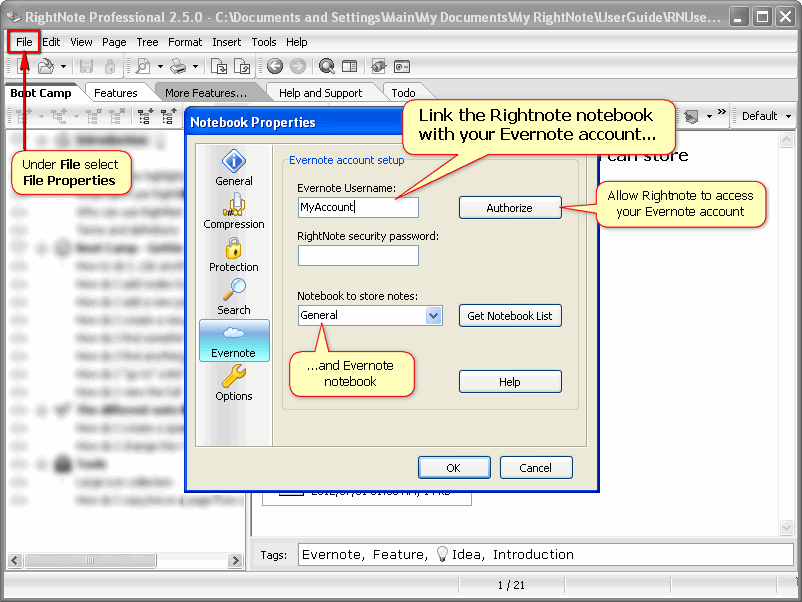Show more toolbar buttons via chevron
The height and width of the screenshot is (602, 802).
[722, 112]
